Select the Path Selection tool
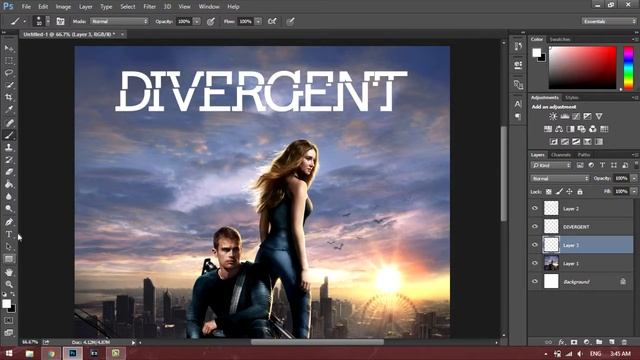The width and height of the screenshot is (640, 360). (9, 247)
